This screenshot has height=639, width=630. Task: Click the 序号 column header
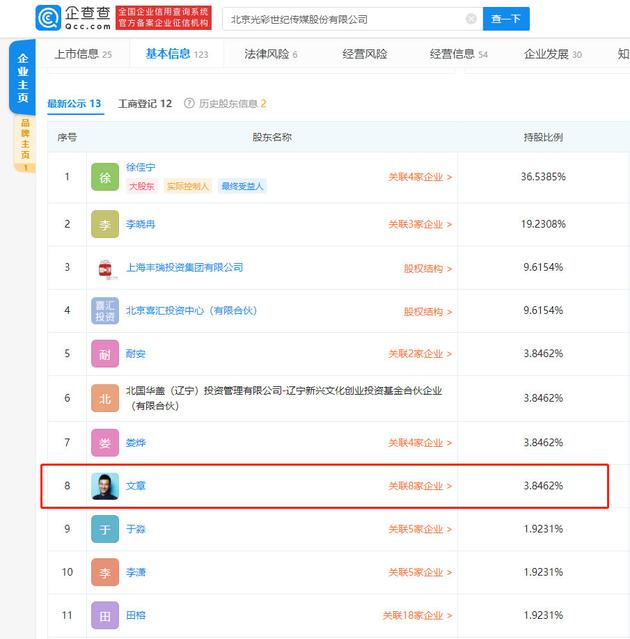[67, 137]
